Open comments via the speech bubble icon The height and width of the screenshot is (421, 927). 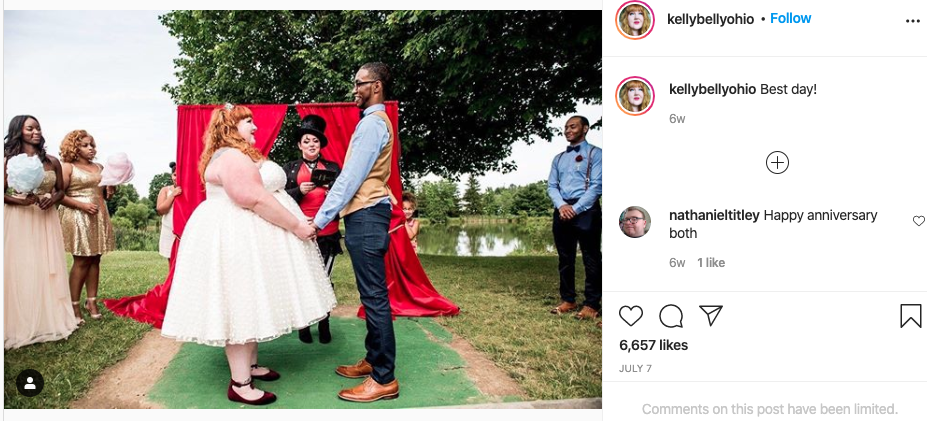click(671, 316)
